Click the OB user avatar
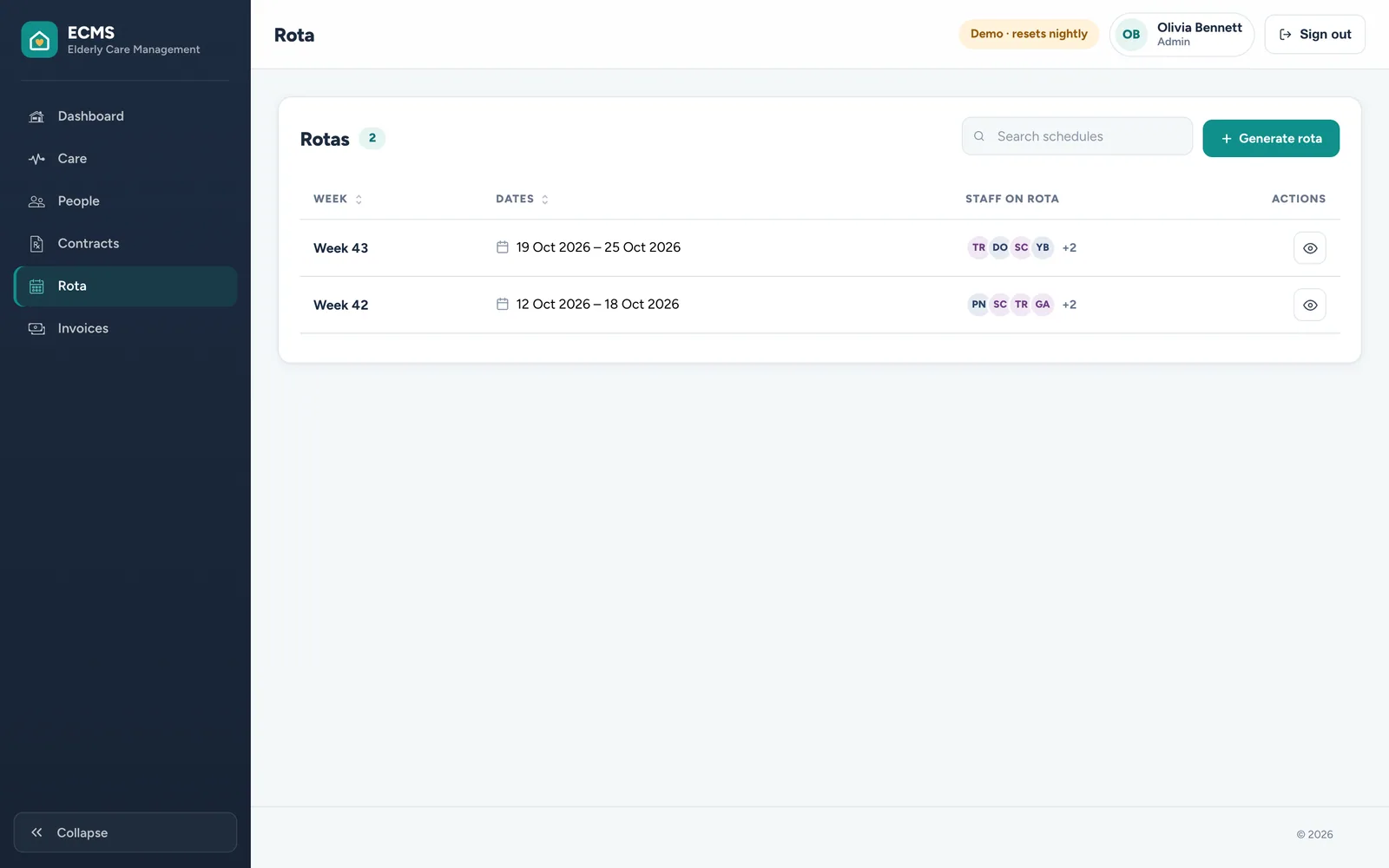The height and width of the screenshot is (868, 1389). [1131, 35]
